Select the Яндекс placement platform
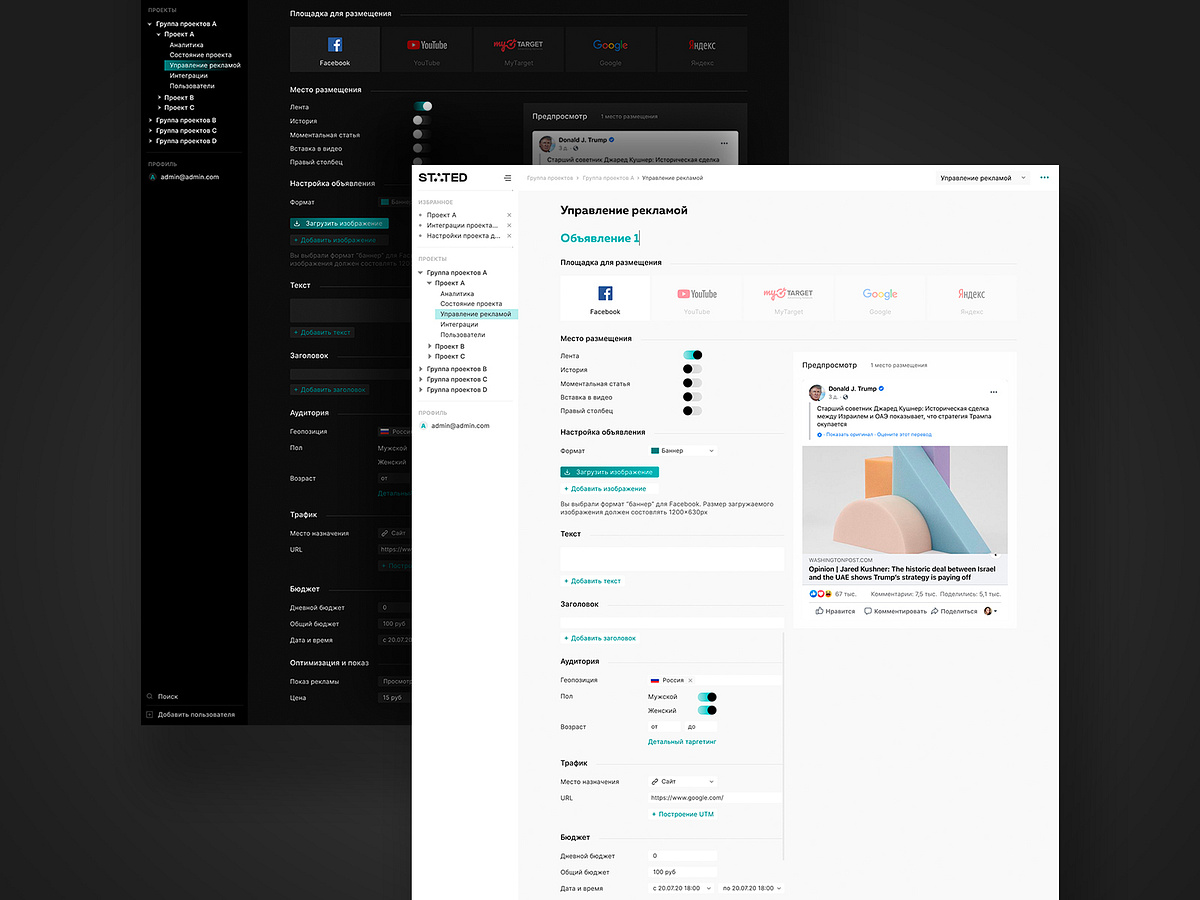 coord(970,297)
